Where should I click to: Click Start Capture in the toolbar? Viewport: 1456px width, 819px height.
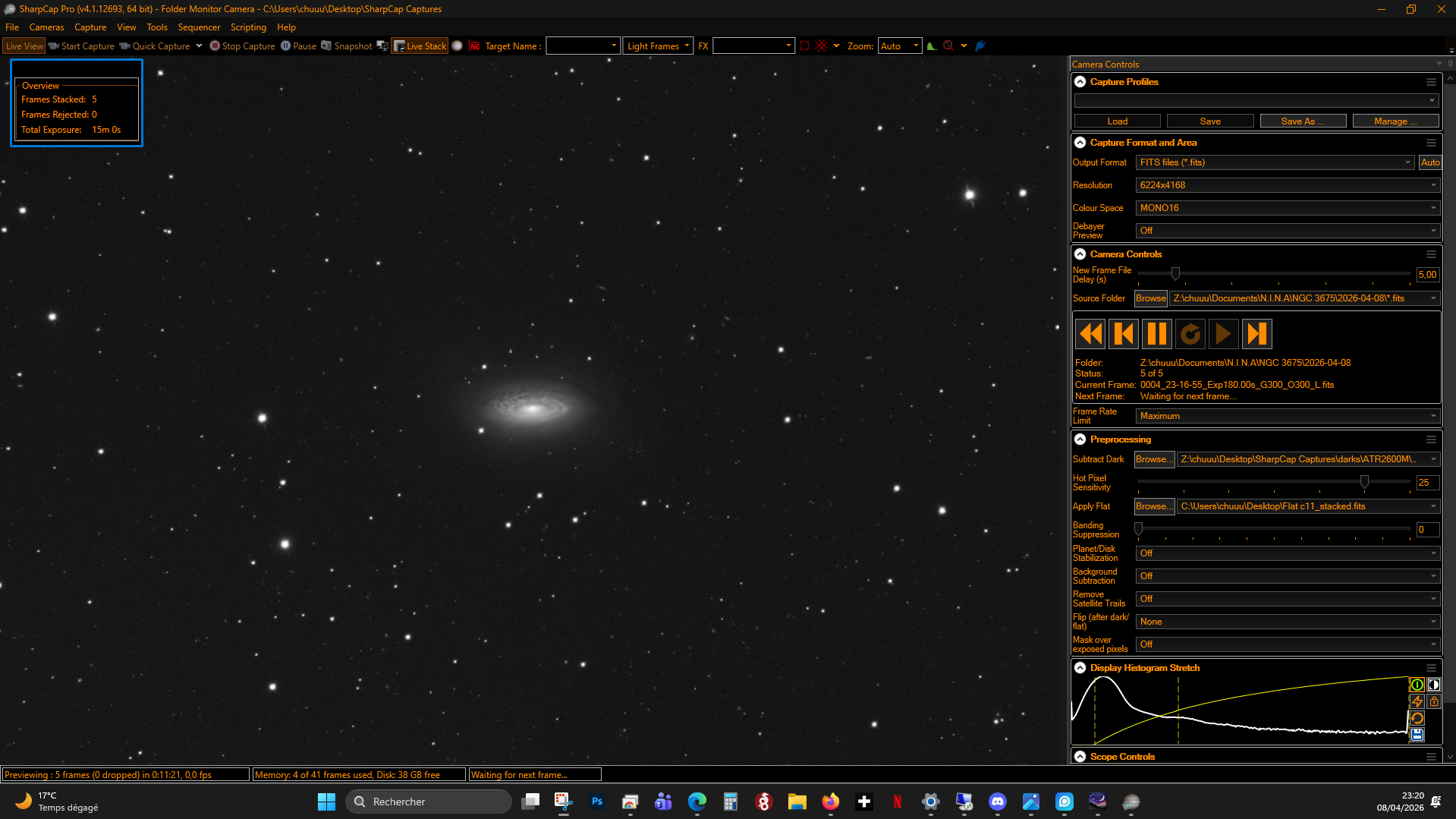(81, 46)
